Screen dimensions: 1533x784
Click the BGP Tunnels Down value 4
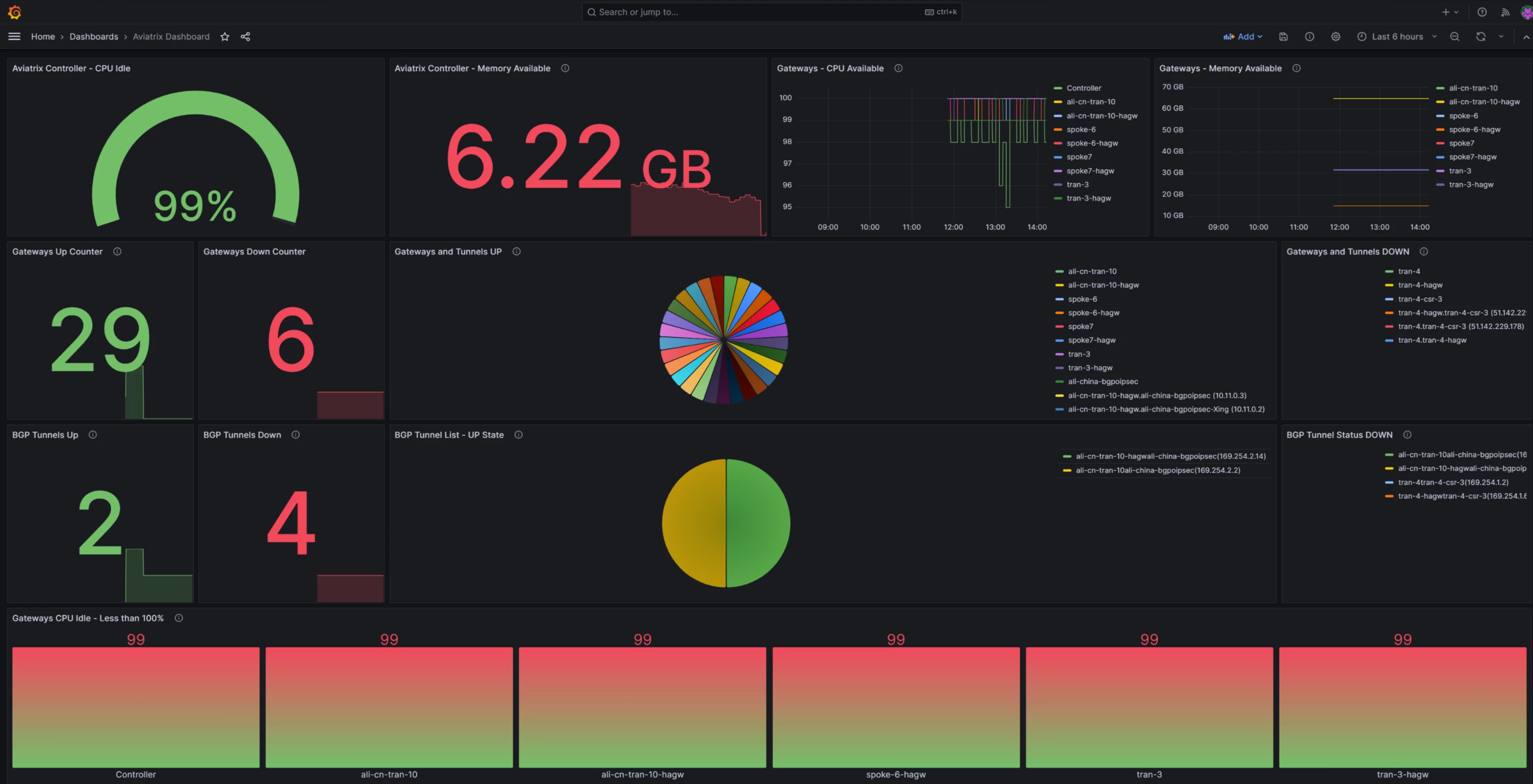coord(291,523)
